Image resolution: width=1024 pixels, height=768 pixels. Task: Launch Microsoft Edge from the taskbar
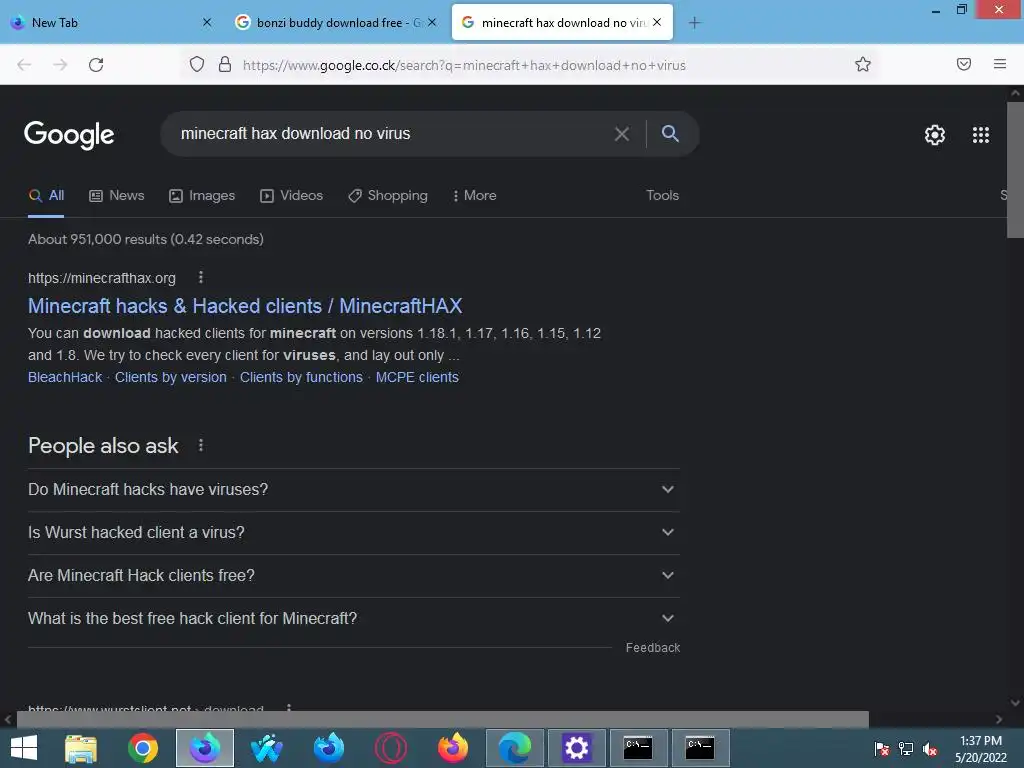515,748
